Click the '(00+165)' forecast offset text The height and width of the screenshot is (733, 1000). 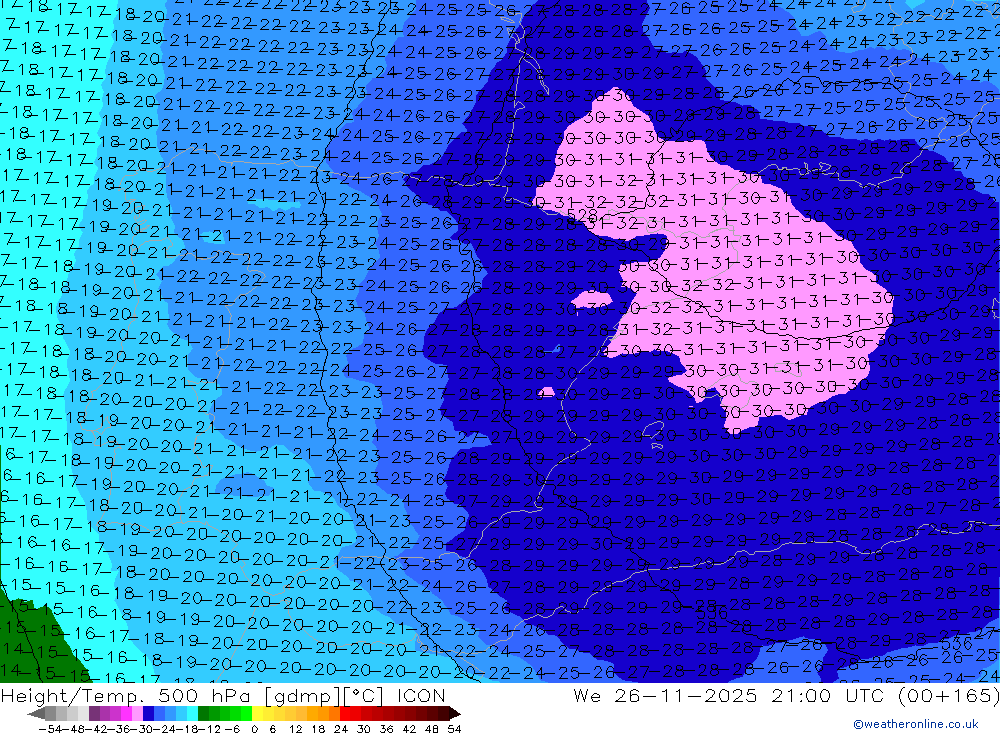point(948,695)
